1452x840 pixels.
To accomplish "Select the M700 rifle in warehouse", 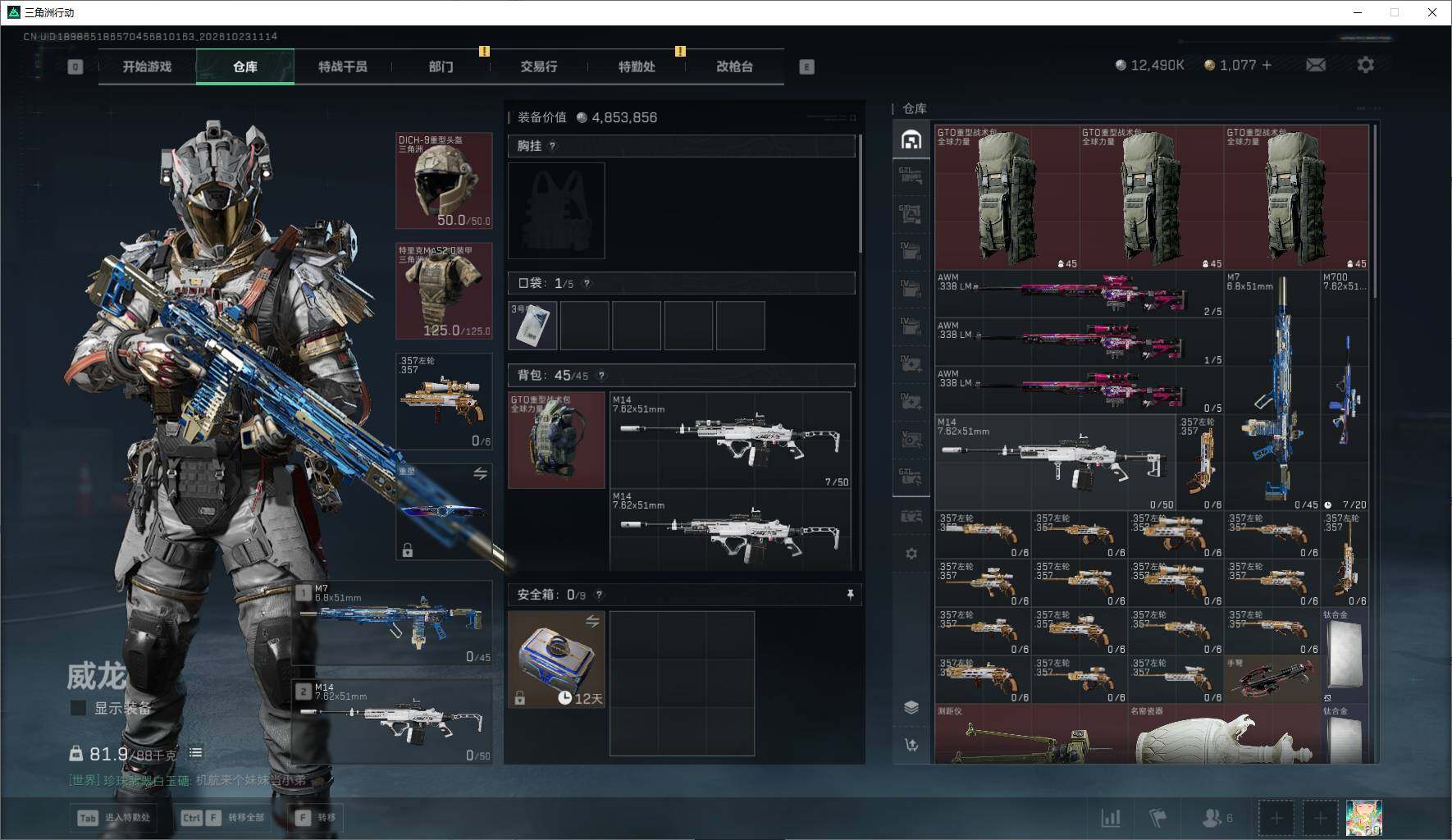I will (1345, 390).
